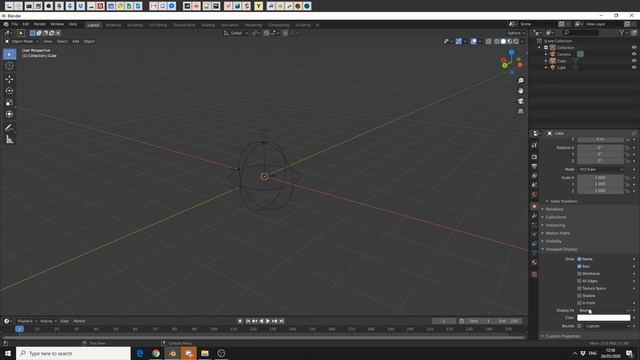Open the File menu

click(15, 24)
